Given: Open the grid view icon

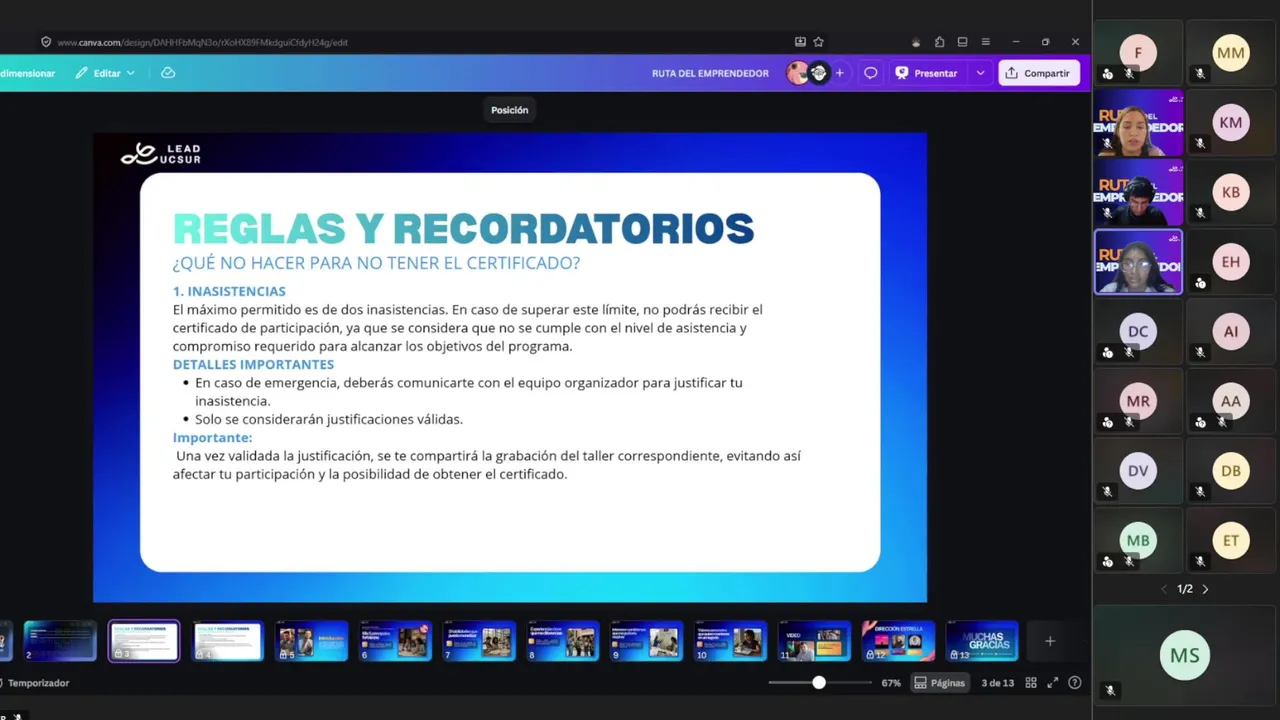Looking at the screenshot, I should point(1031,683).
